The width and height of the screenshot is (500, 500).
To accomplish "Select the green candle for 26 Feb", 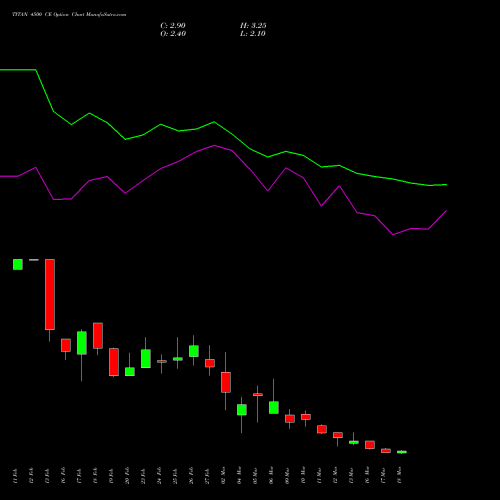I will [194, 351].
